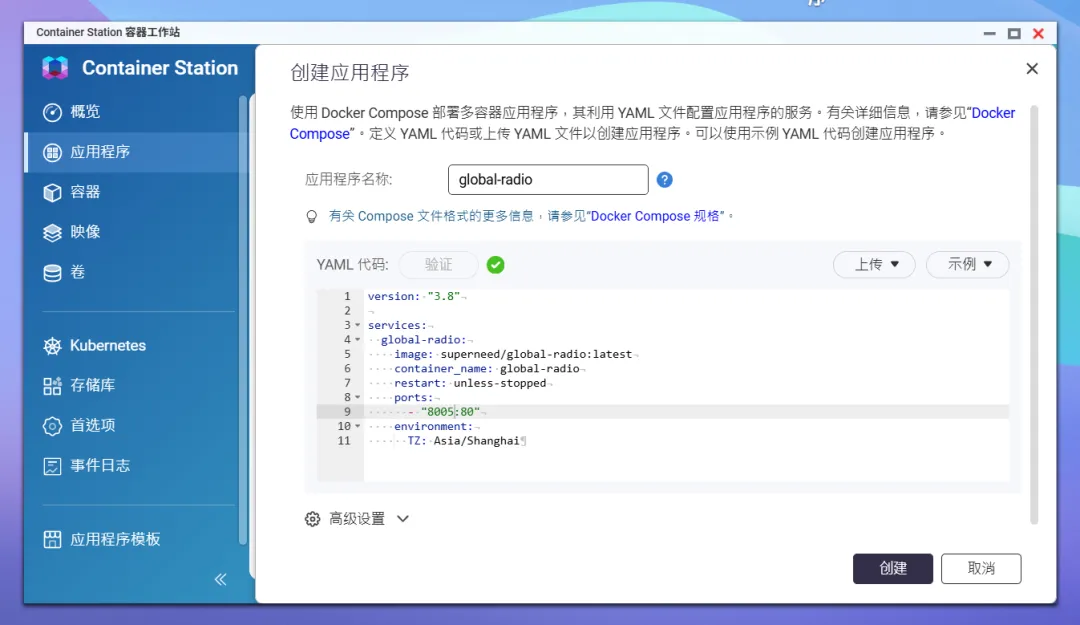Select 应用程序 in the sidebar

[134, 152]
